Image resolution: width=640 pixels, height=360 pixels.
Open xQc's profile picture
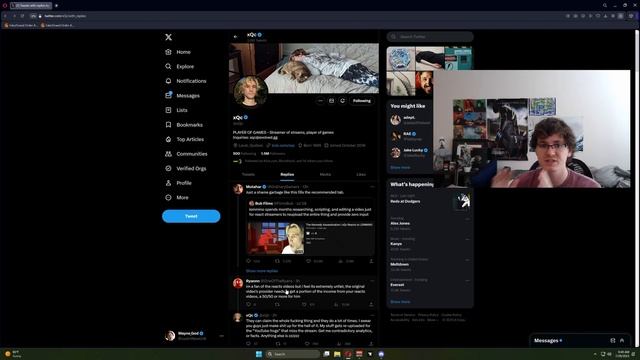click(x=250, y=91)
